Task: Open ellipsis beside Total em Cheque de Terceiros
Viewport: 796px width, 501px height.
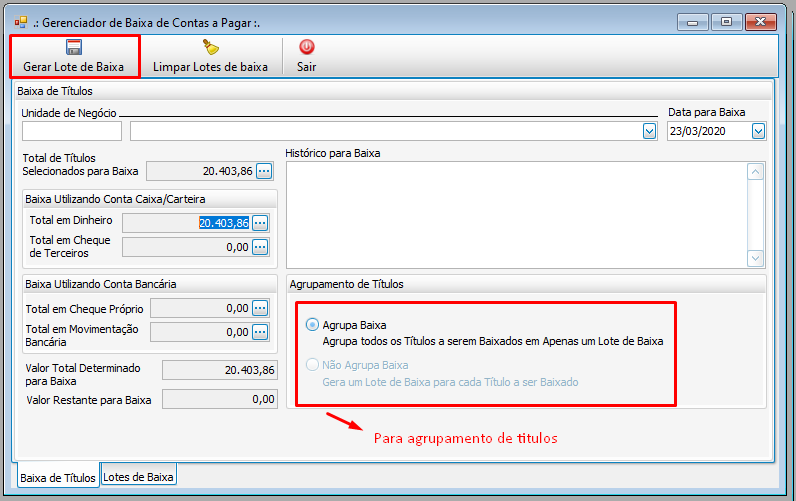Action: [x=260, y=247]
